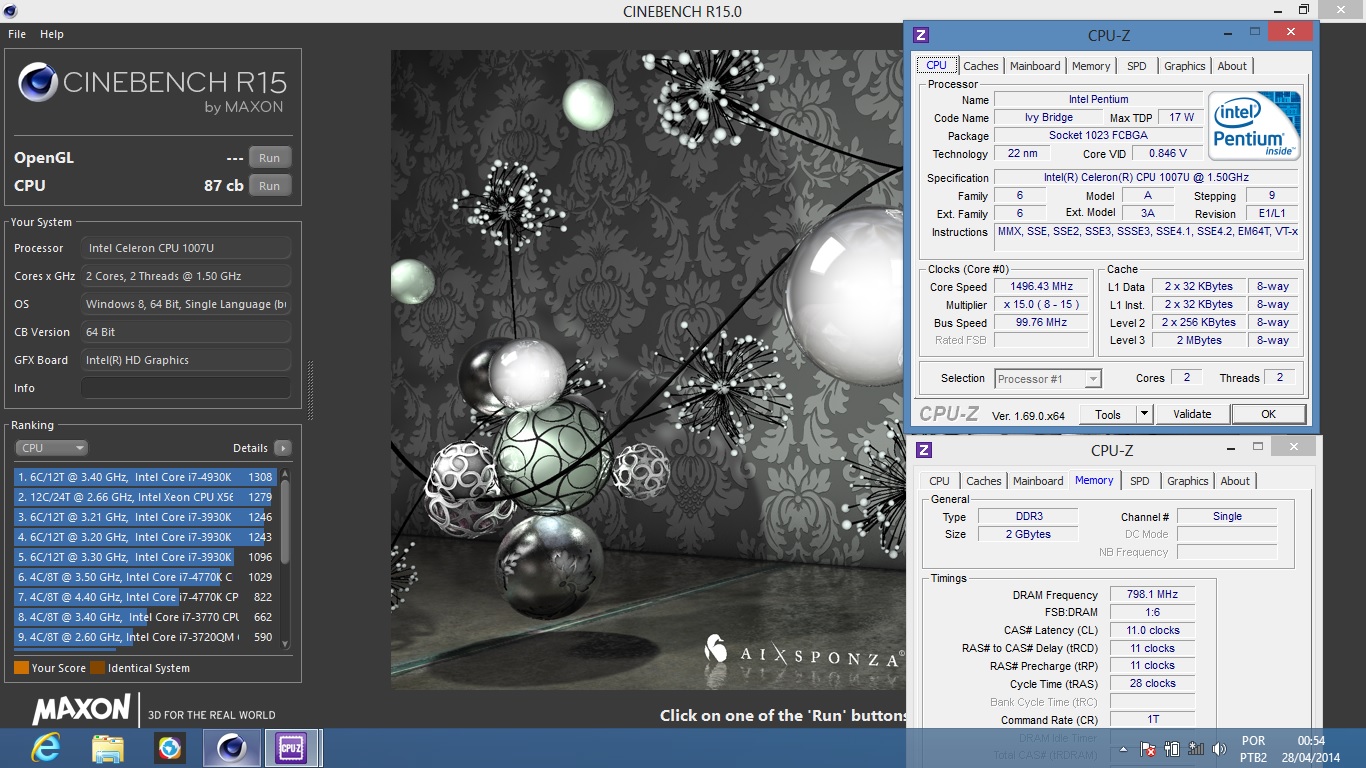Select ranking entry 8 Core i7-3770 CPU
The image size is (1366, 768).
coord(146,617)
